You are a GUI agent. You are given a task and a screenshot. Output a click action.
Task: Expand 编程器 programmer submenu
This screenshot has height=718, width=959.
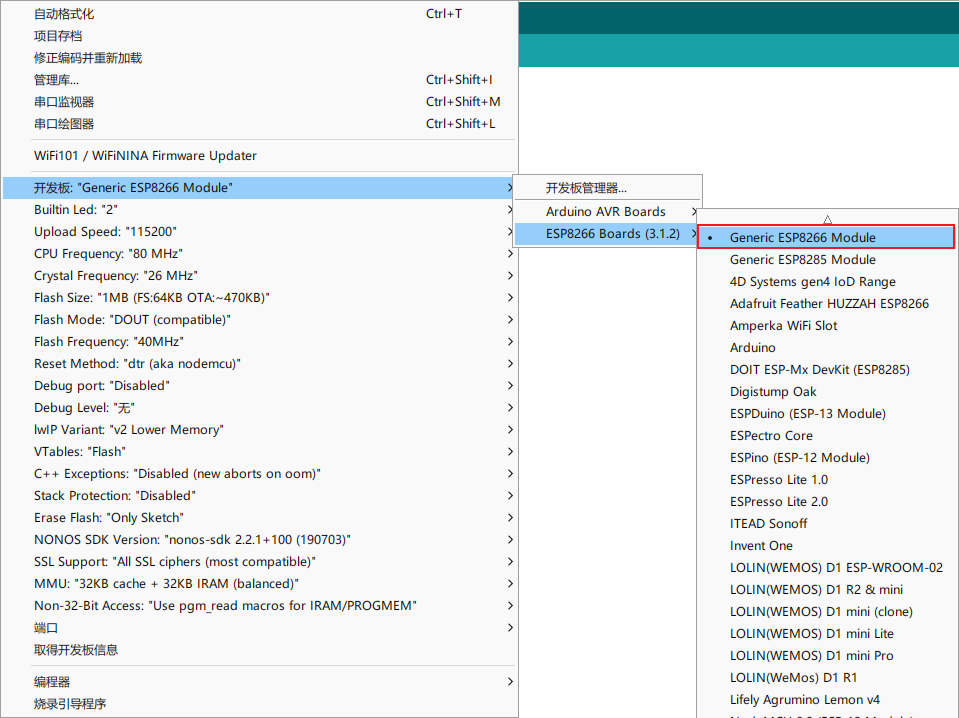click(260, 682)
